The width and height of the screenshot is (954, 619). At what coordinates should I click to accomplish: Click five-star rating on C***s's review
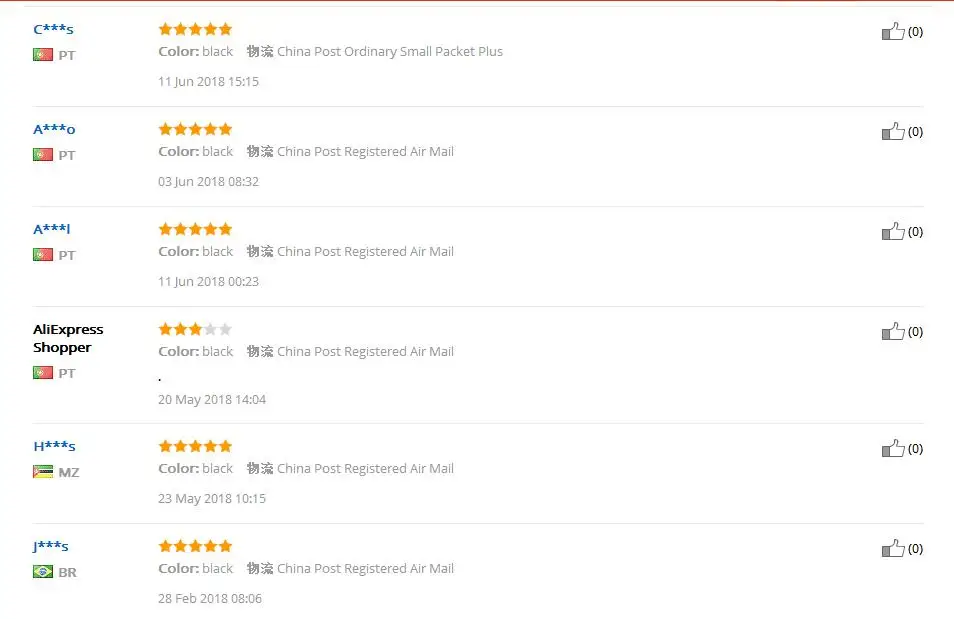pos(195,29)
